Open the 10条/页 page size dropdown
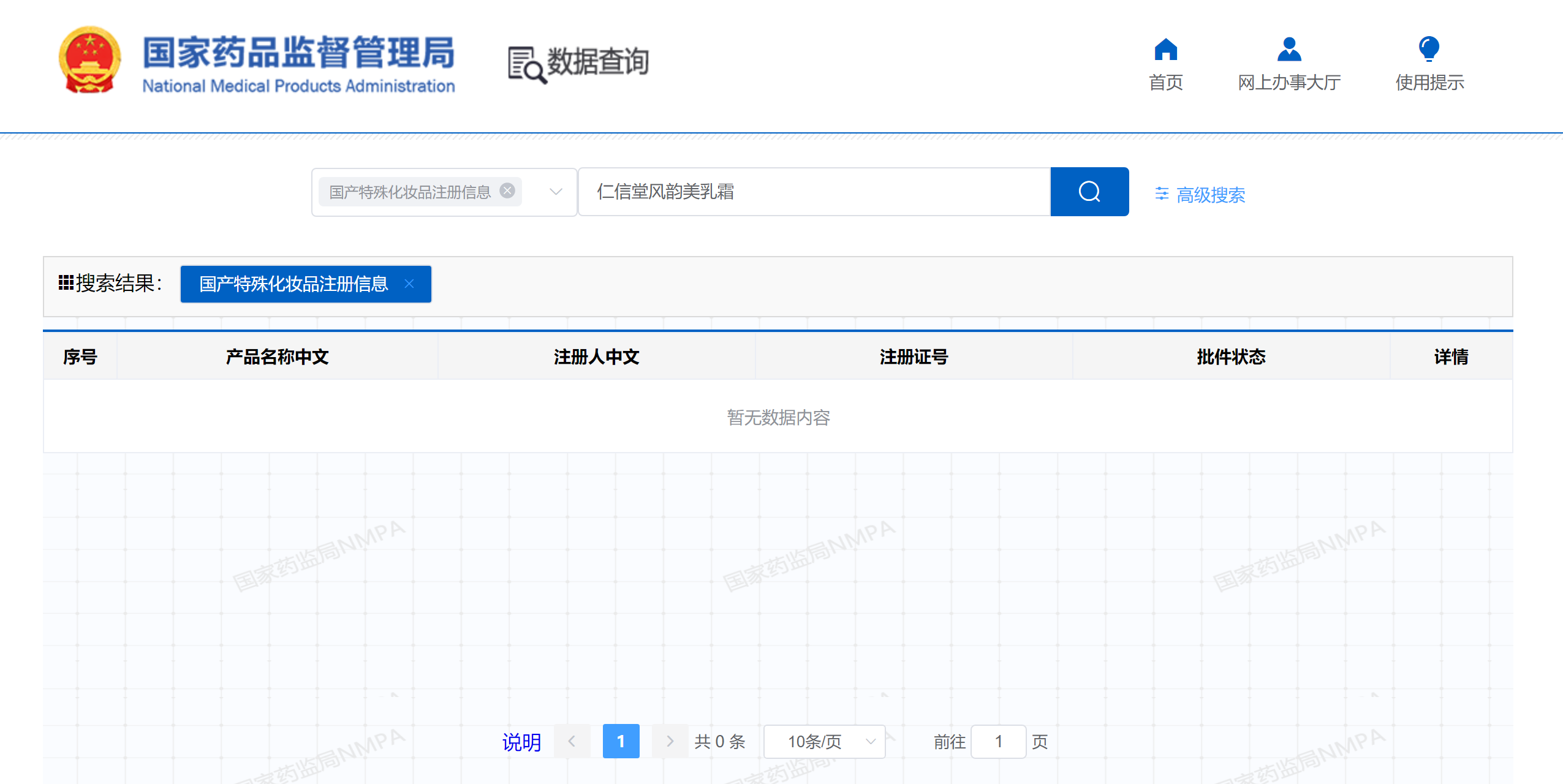The width and height of the screenshot is (1563, 784). point(824,742)
